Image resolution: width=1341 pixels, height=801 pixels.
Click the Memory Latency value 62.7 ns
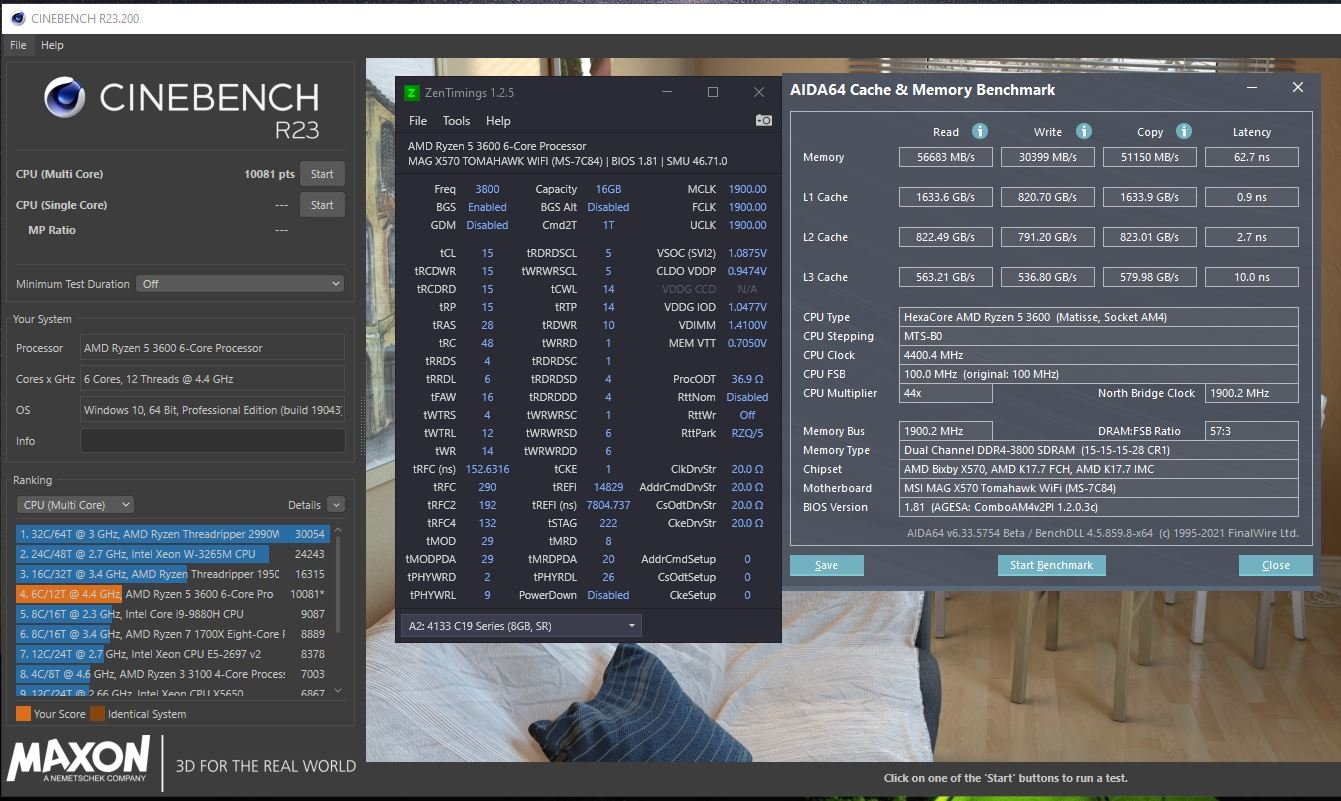pyautogui.click(x=1251, y=157)
